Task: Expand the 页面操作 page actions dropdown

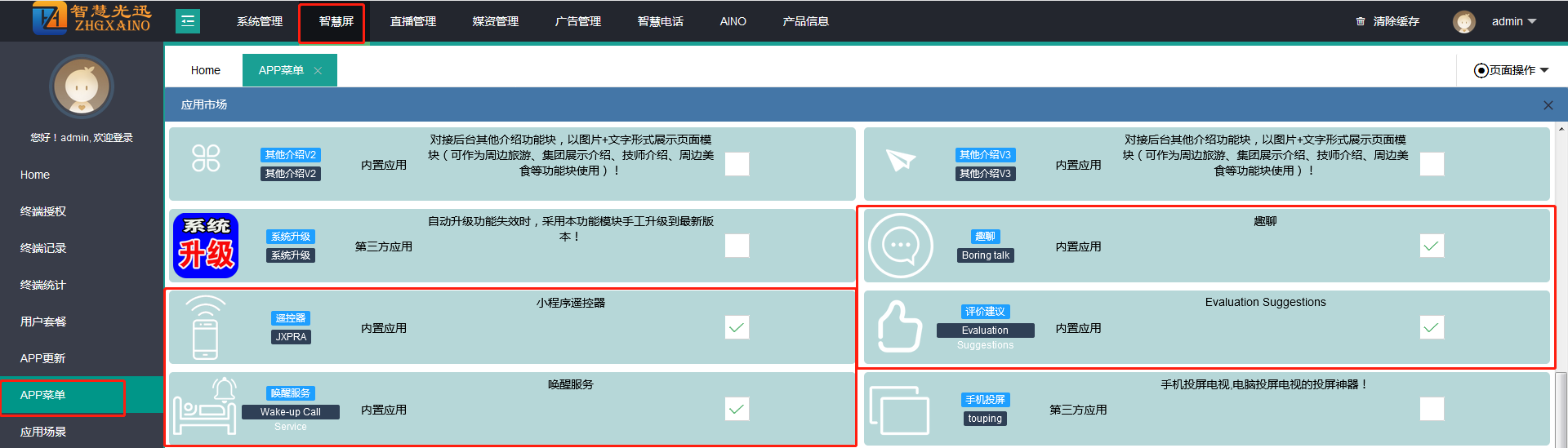Action: [1511, 70]
